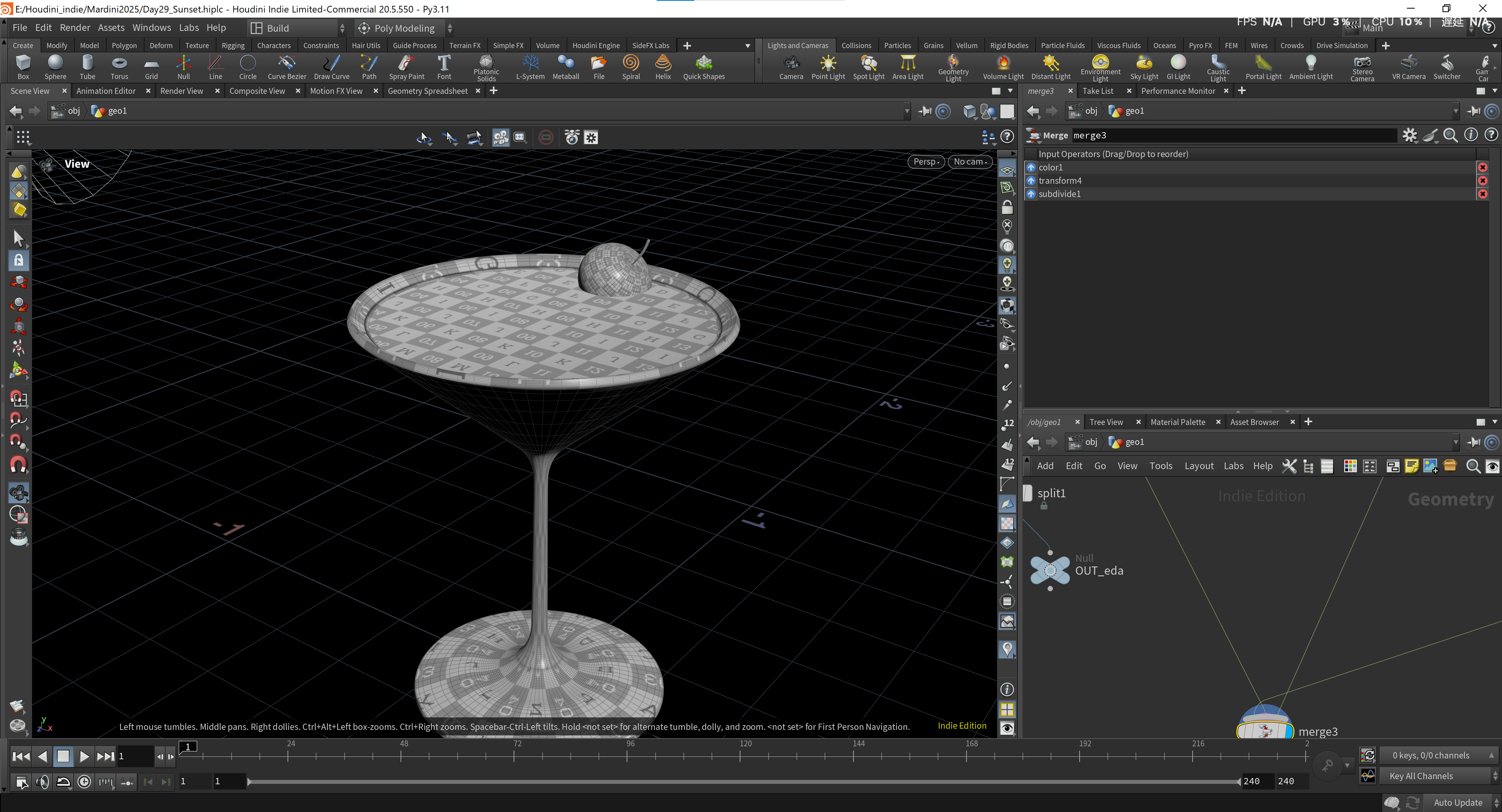
Task: Toggle real-time playback clock
Action: pos(84,782)
